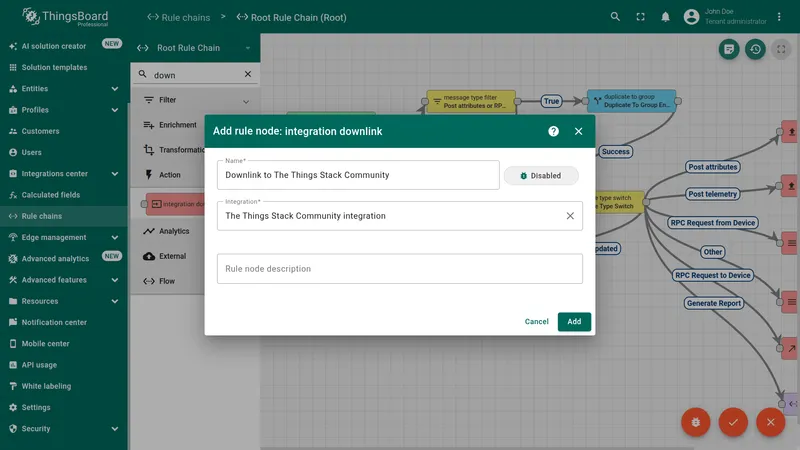
Task: Open the top bar three-dot menu
Action: (779, 17)
